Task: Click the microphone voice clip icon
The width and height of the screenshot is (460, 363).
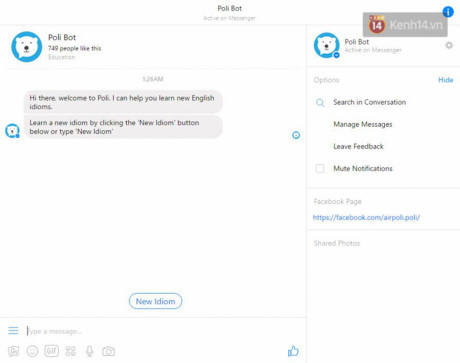Action: (89, 351)
